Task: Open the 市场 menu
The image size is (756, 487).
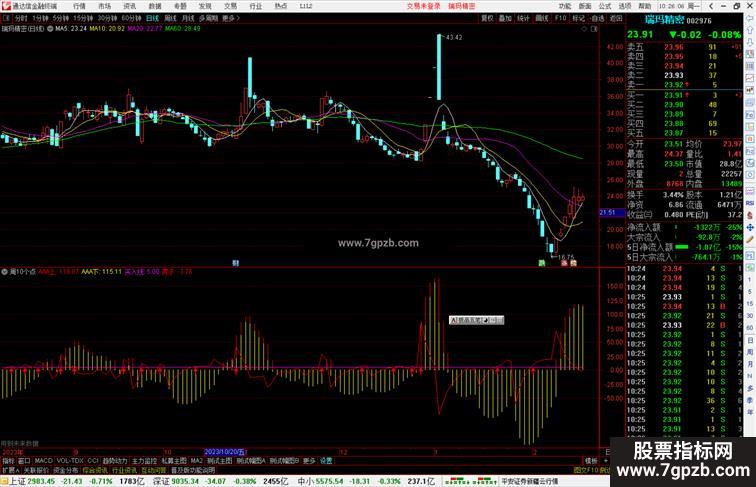Action: [x=105, y=6]
